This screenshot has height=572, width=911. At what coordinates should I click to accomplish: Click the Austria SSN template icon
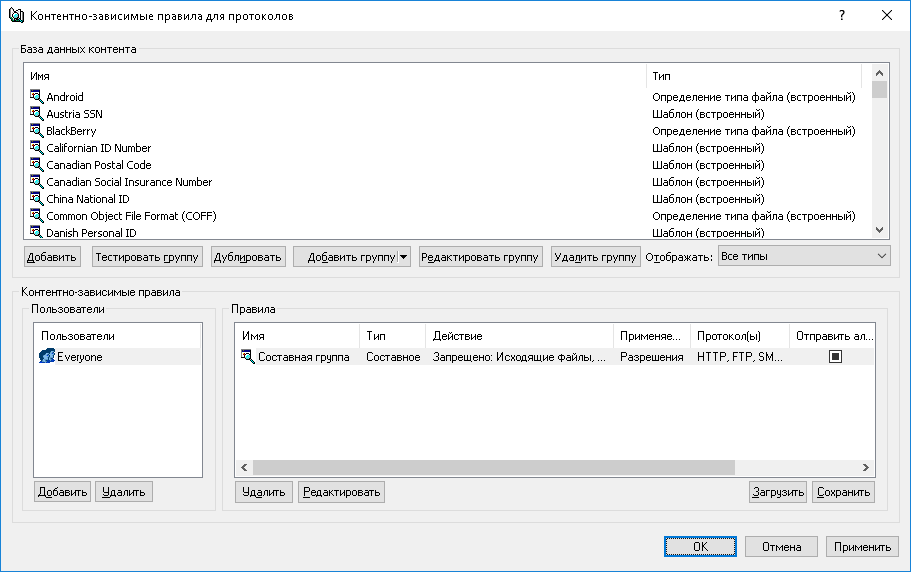37,114
